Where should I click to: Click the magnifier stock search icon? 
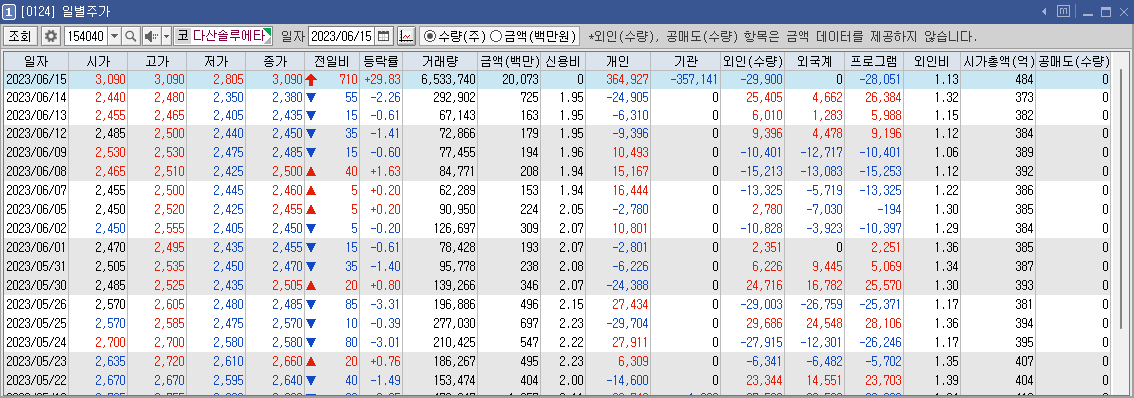pos(130,35)
